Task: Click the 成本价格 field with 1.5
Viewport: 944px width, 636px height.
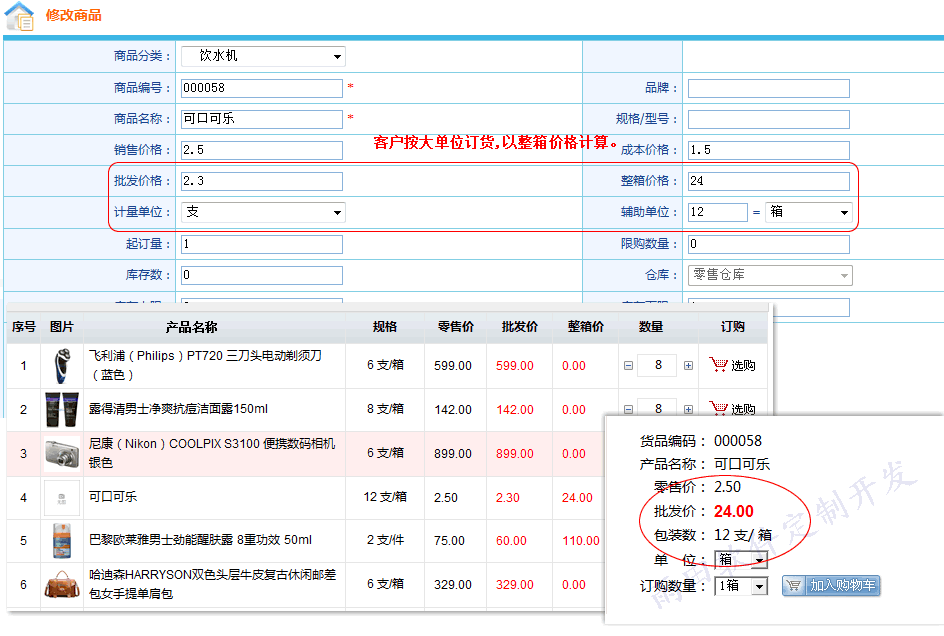Action: point(769,150)
